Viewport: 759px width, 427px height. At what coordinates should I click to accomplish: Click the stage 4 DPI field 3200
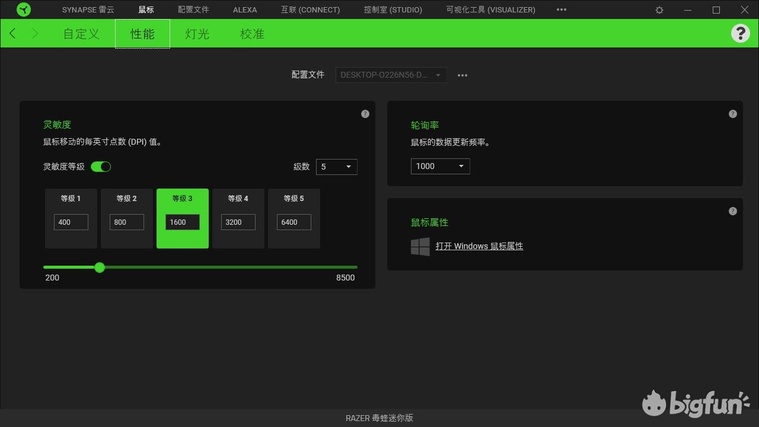(x=238, y=222)
